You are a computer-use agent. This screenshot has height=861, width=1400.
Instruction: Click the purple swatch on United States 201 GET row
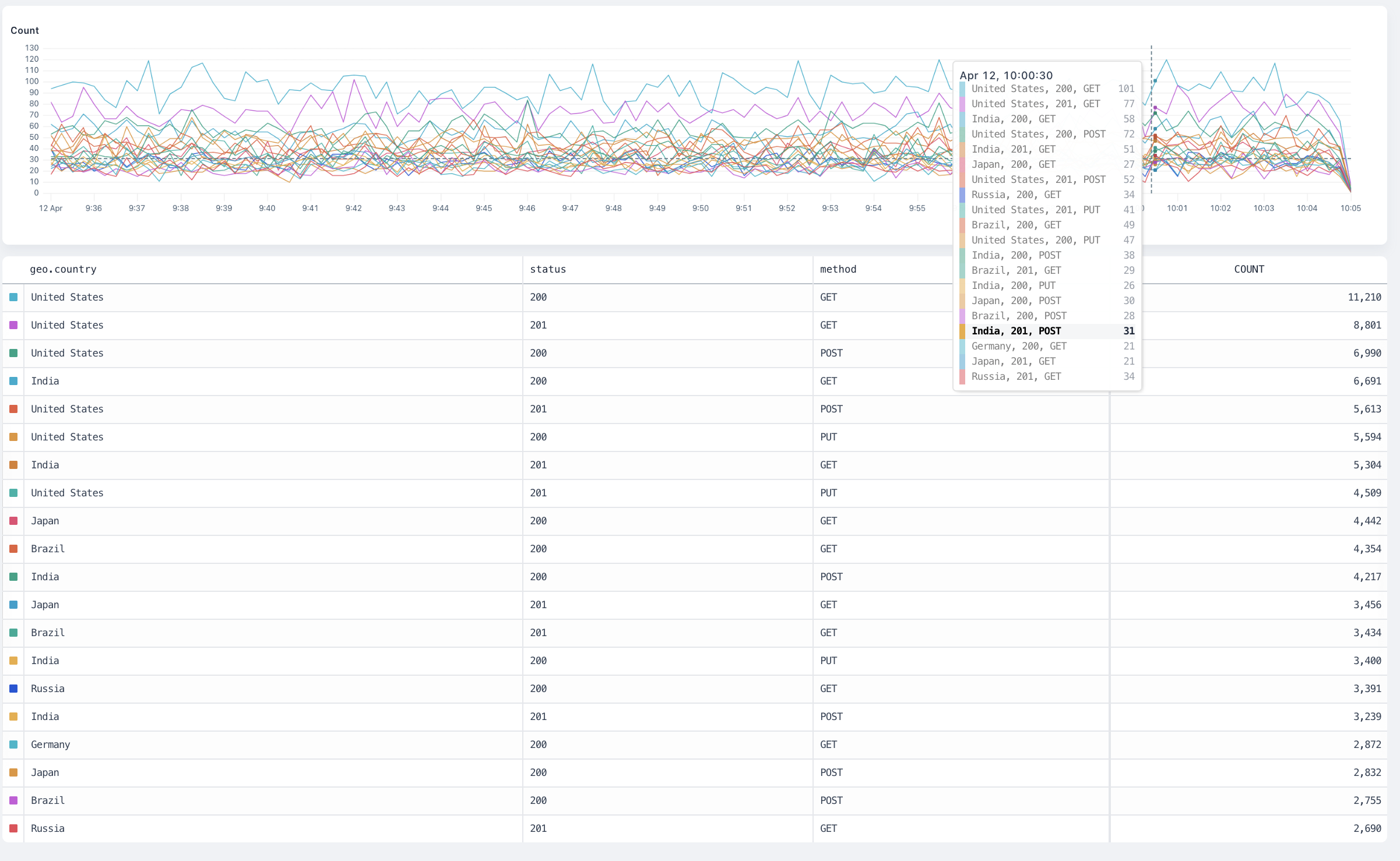click(x=13, y=325)
